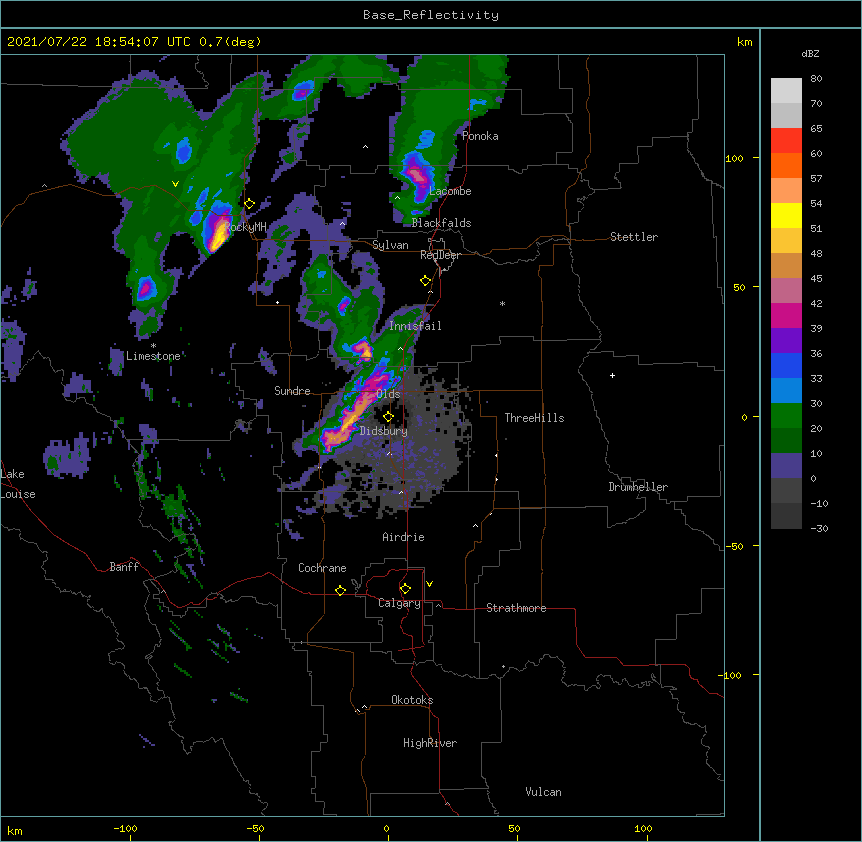Screen dimensions: 862x842
Task: Select the Olds town label
Action: [x=388, y=394]
